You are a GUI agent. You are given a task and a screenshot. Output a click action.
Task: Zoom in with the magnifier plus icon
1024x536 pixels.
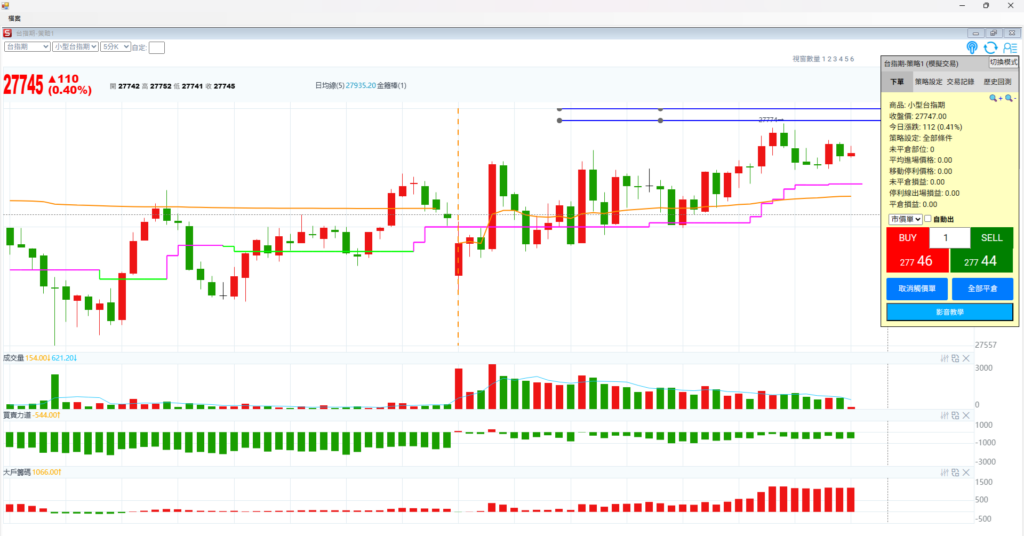pos(995,98)
